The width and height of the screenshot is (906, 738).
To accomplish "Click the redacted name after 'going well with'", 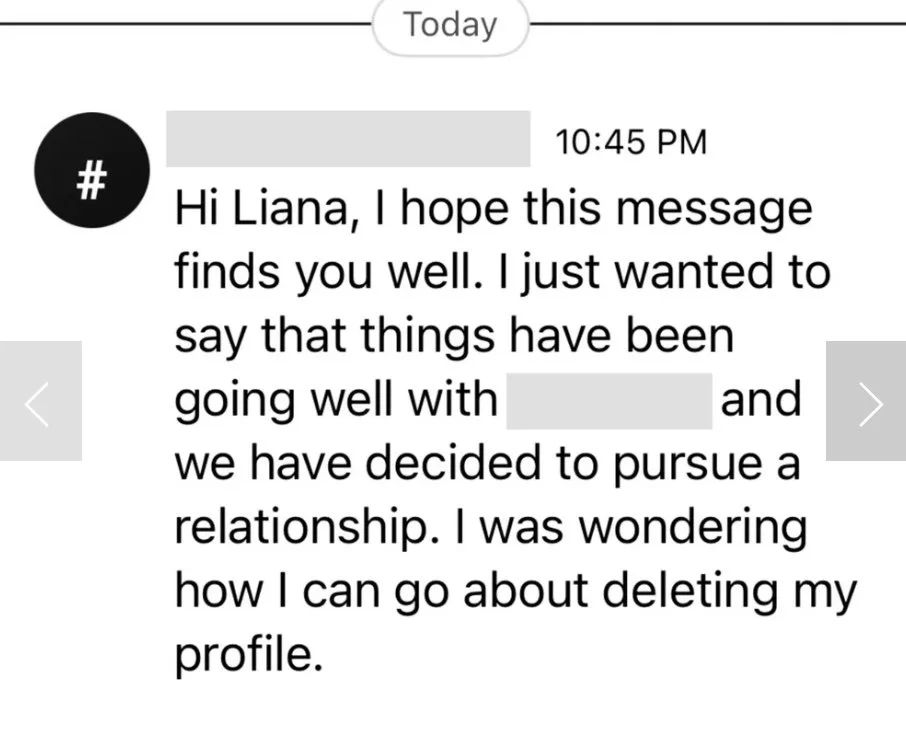I will tap(609, 401).
